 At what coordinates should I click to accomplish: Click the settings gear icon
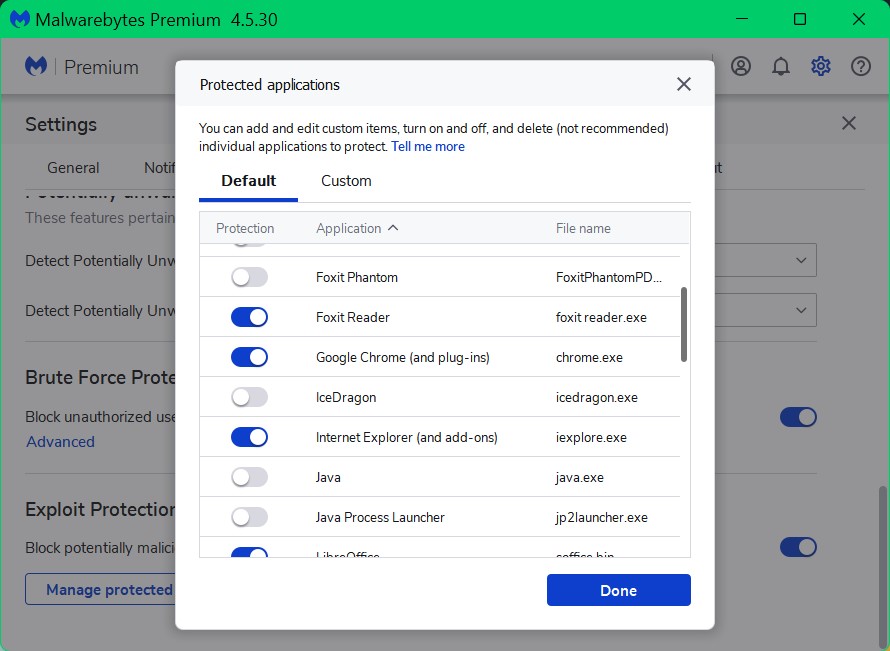click(x=821, y=67)
